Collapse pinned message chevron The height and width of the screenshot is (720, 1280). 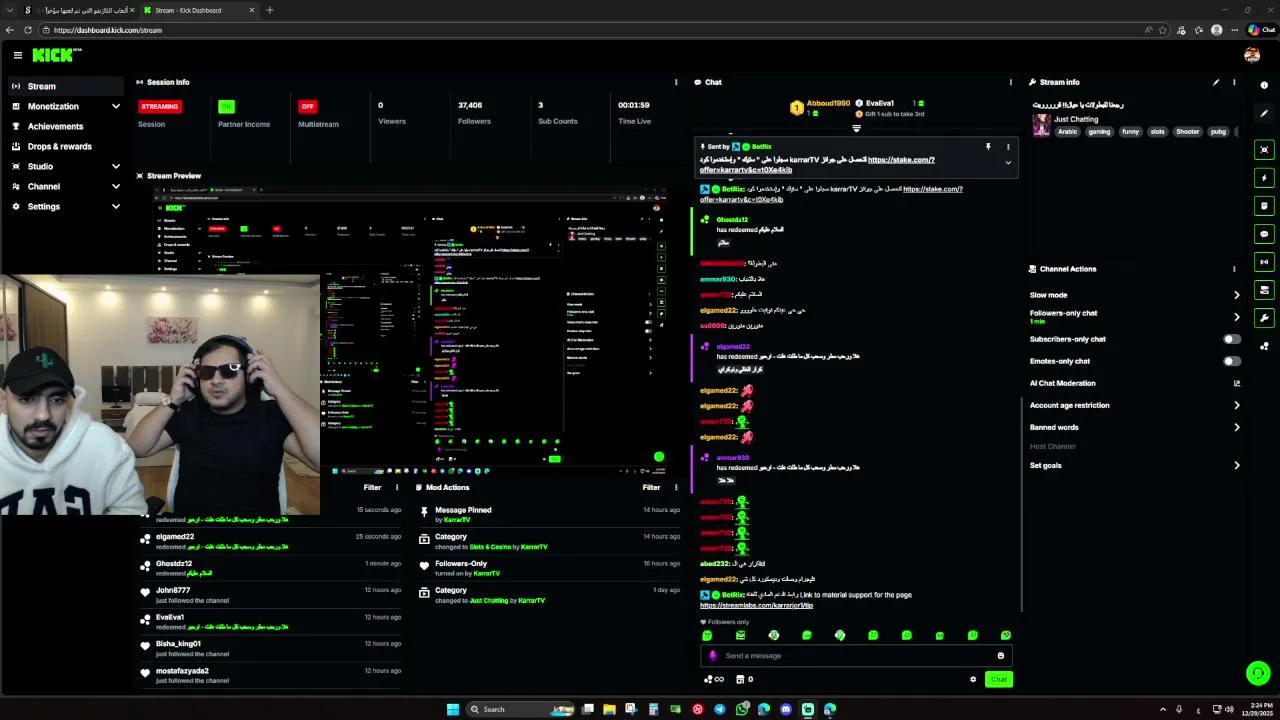point(1008,162)
